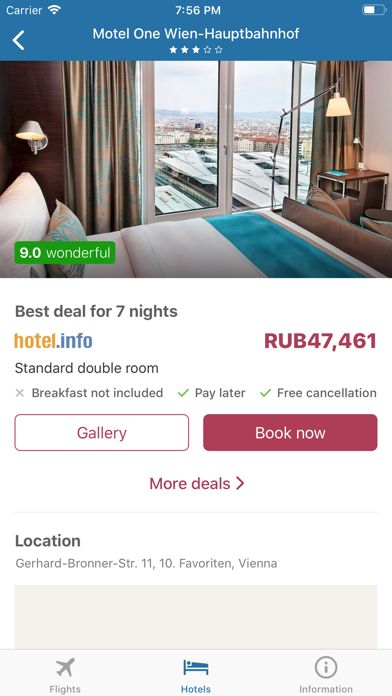Tap the hotel.info provider logo
The width and height of the screenshot is (392, 696).
tap(54, 341)
